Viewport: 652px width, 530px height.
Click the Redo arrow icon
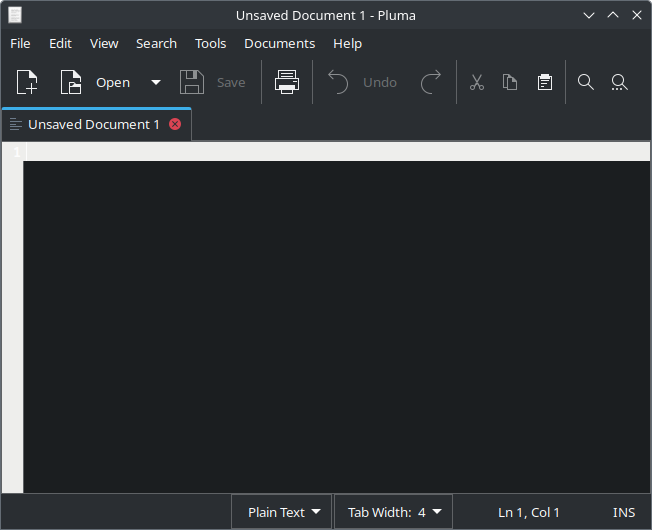tap(431, 82)
